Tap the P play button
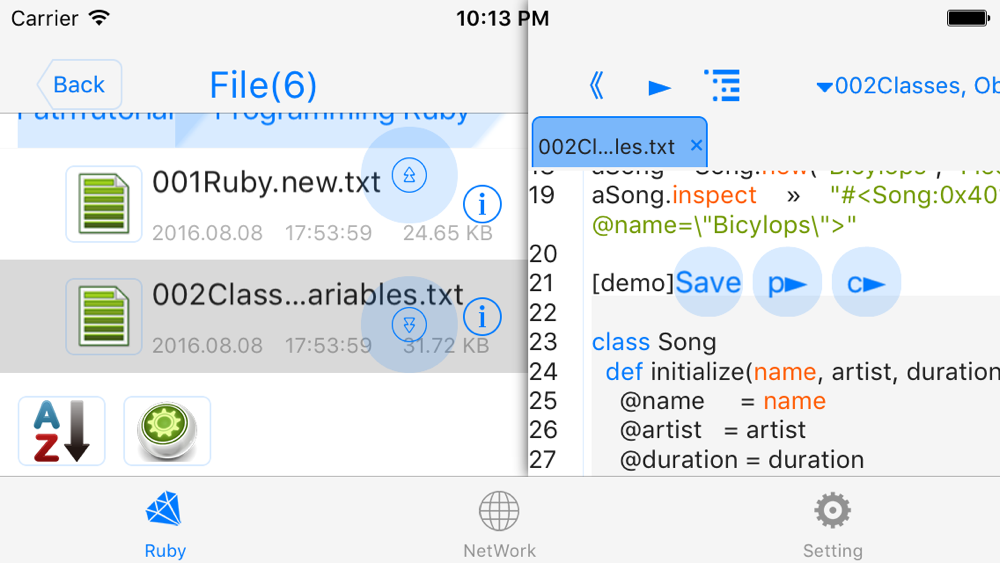This screenshot has height=563, width=1000. coord(787,282)
